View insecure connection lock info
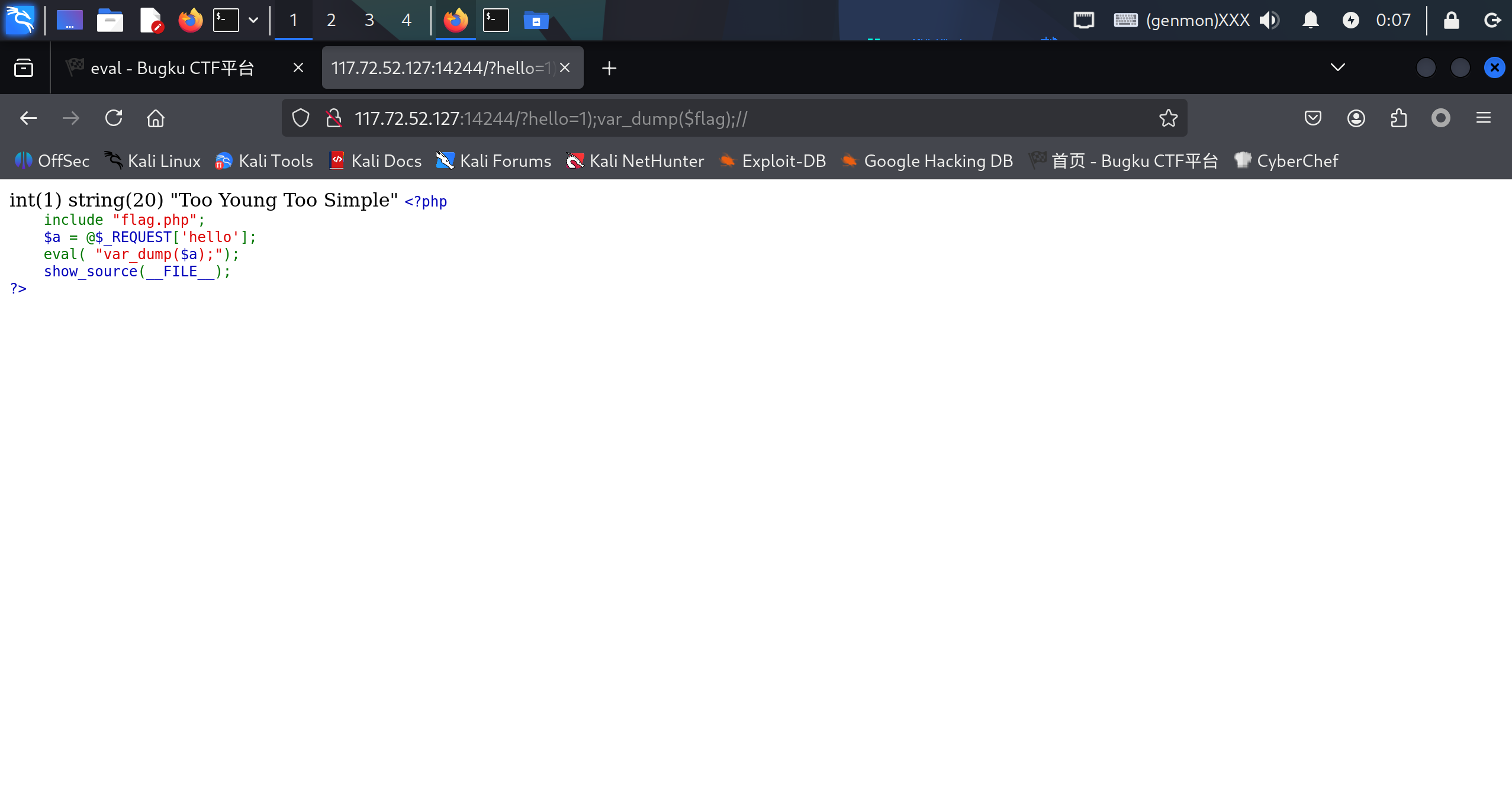1512x793 pixels. [334, 118]
